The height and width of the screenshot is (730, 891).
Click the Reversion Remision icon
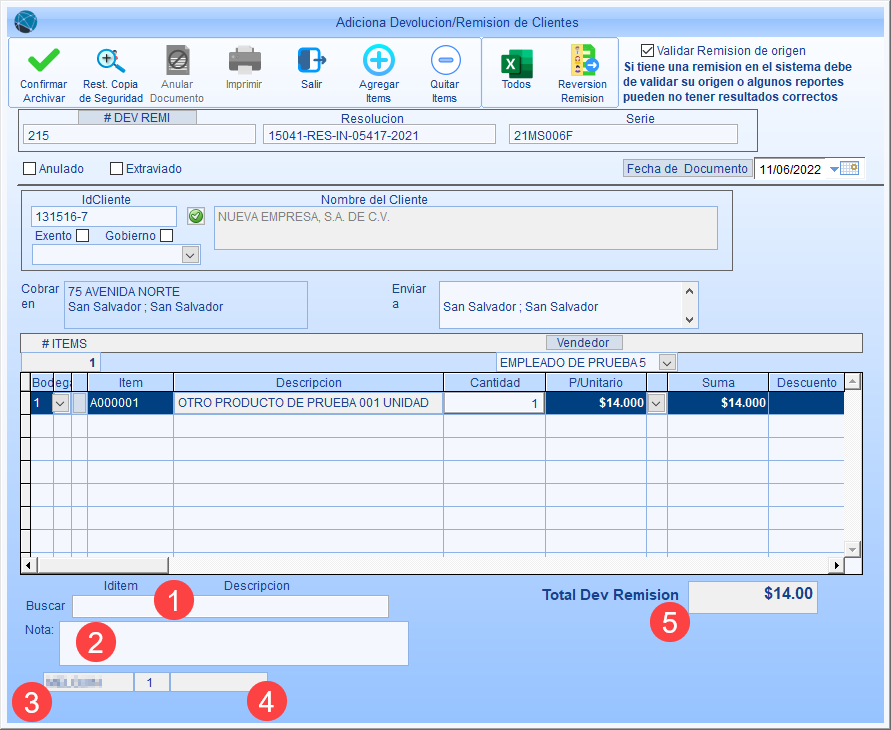point(584,60)
